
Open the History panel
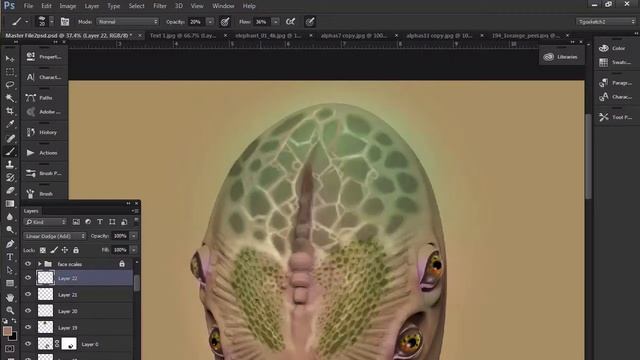coord(42,132)
